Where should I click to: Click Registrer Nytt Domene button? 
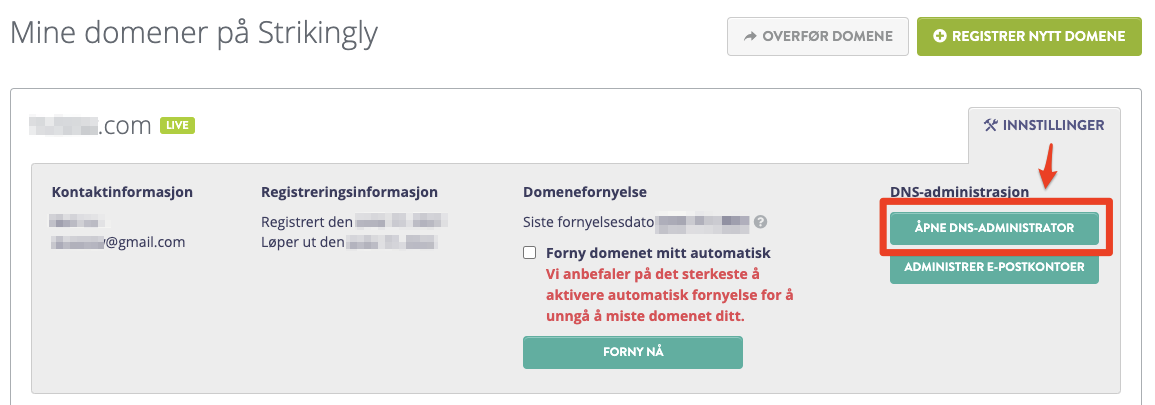(1029, 36)
